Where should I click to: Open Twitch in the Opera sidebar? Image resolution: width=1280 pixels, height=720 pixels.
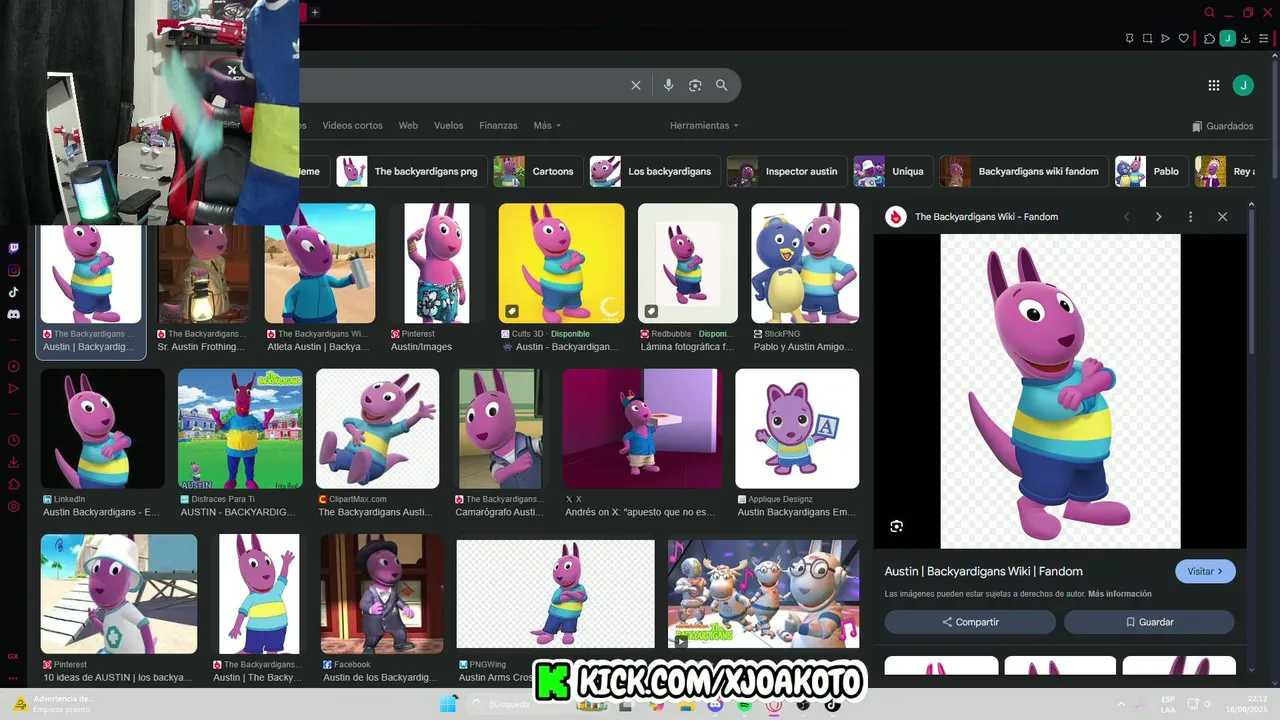(13, 248)
